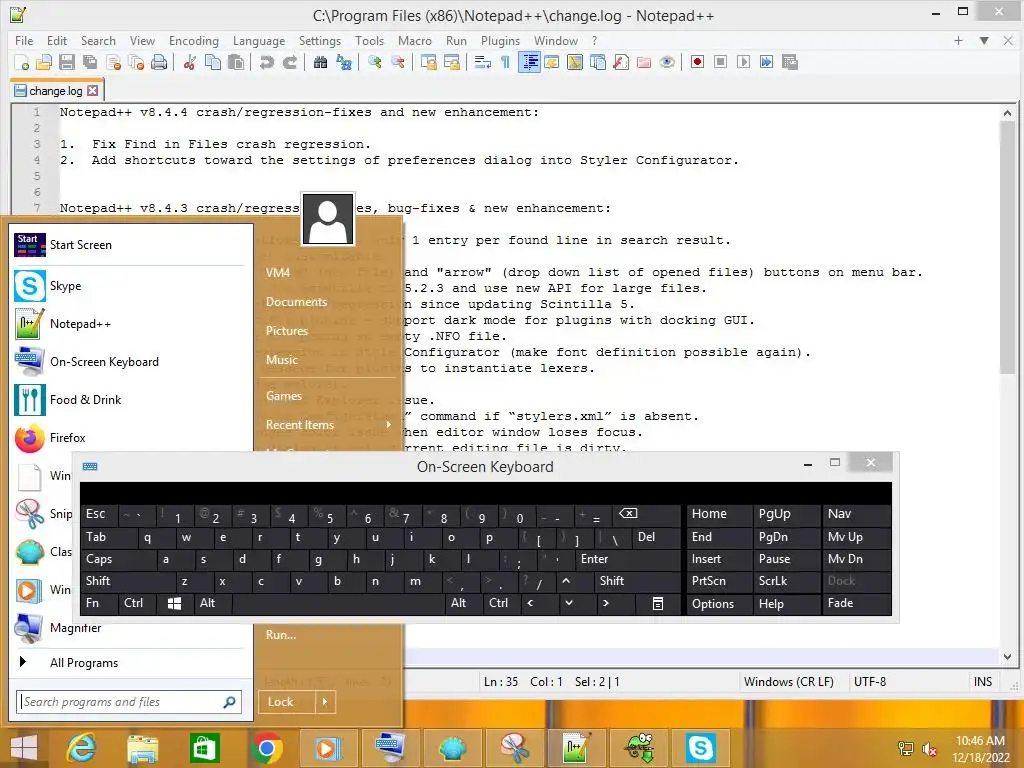Click the Open file toolbar icon
Viewport: 1024px width, 768px height.
[44, 63]
